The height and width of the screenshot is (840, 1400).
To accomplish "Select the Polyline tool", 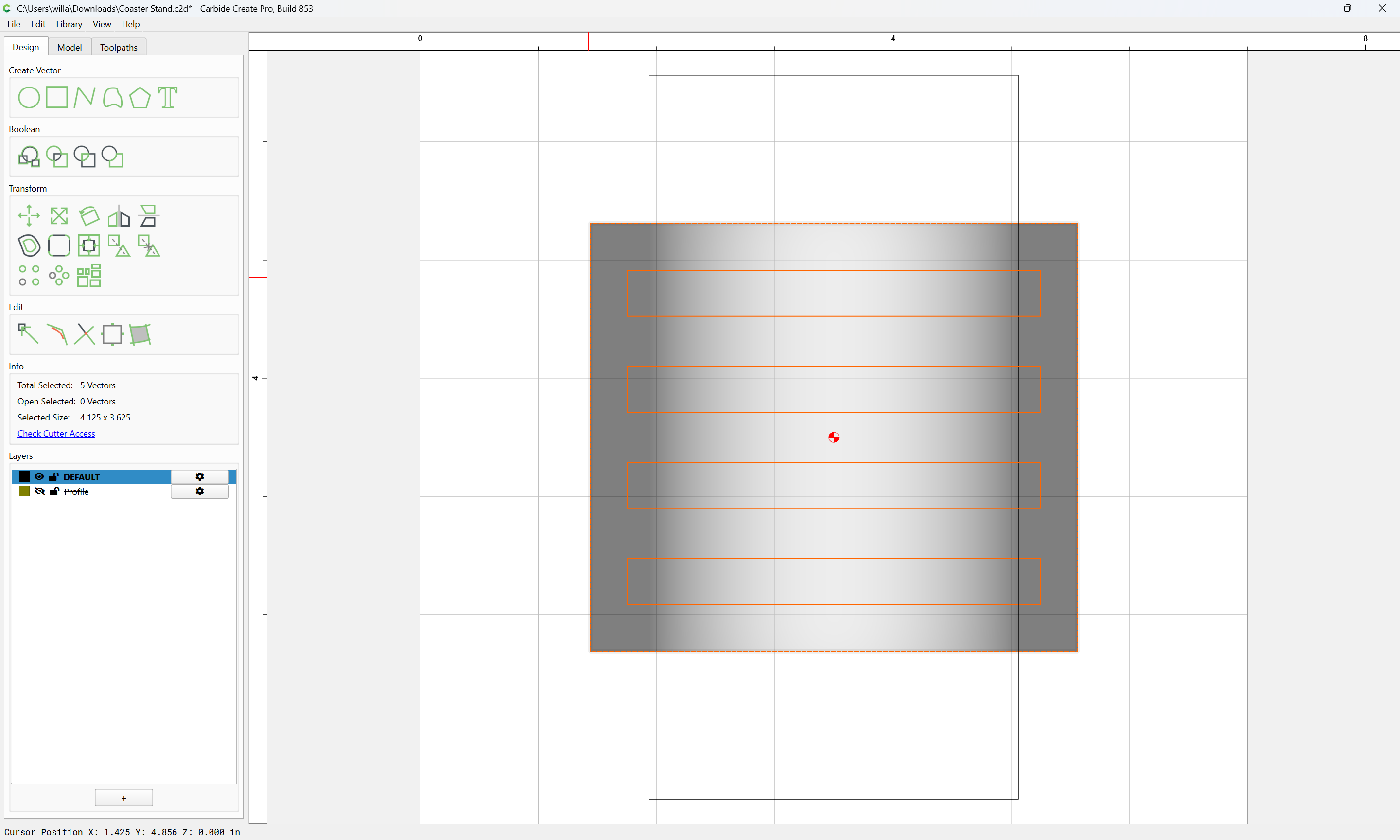I will point(84,97).
